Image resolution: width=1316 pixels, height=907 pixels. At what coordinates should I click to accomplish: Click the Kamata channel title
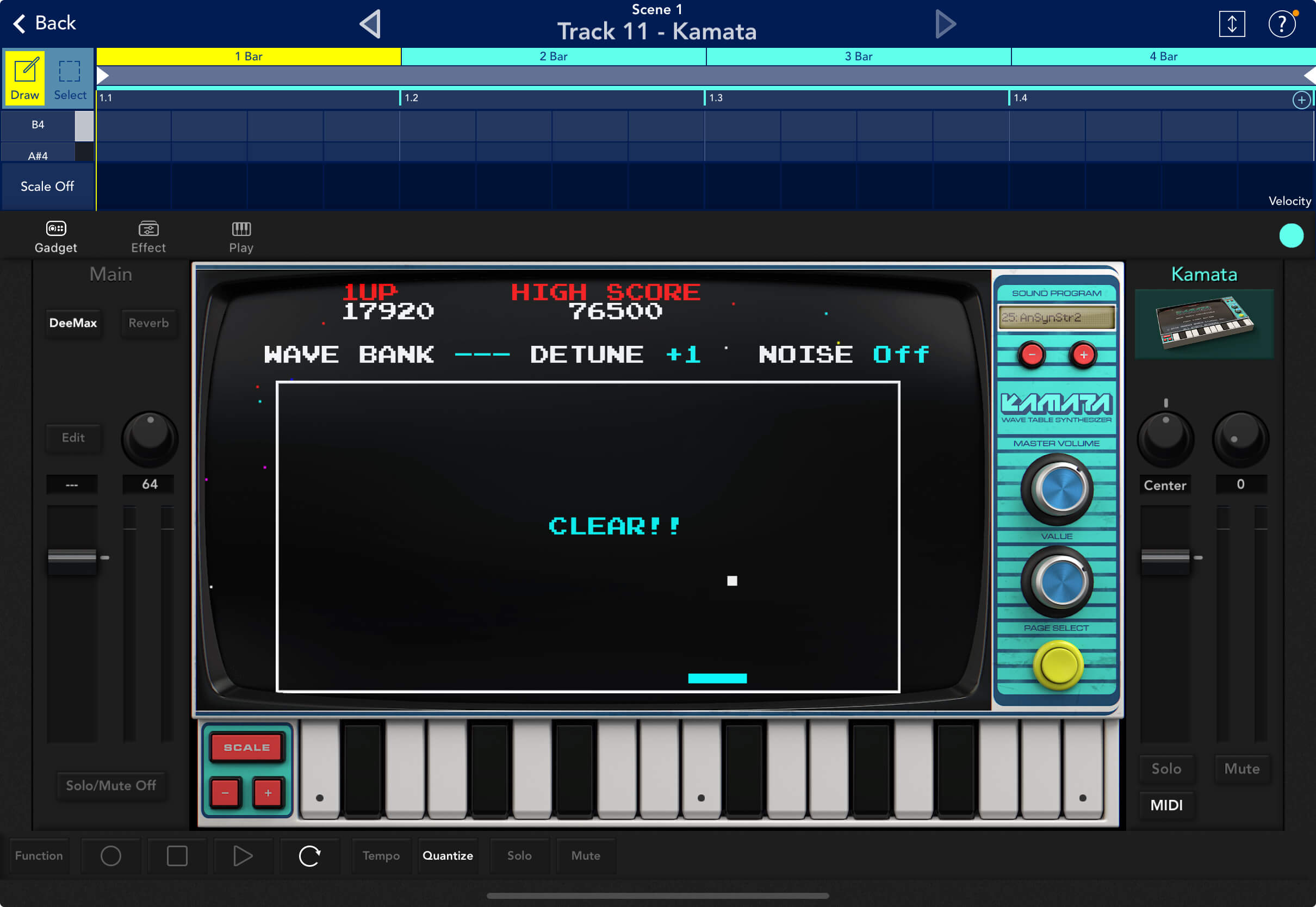(x=1203, y=275)
